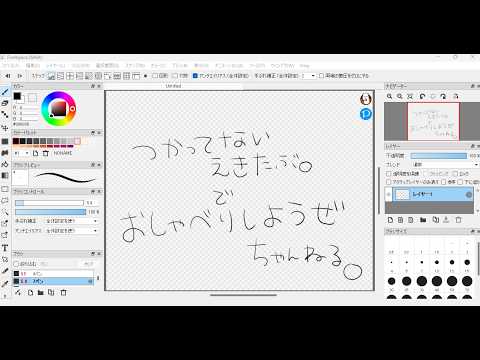Image resolution: width=480 pixels, height=360 pixels.
Task: Add a layer folder
Action: click(x=423, y=220)
